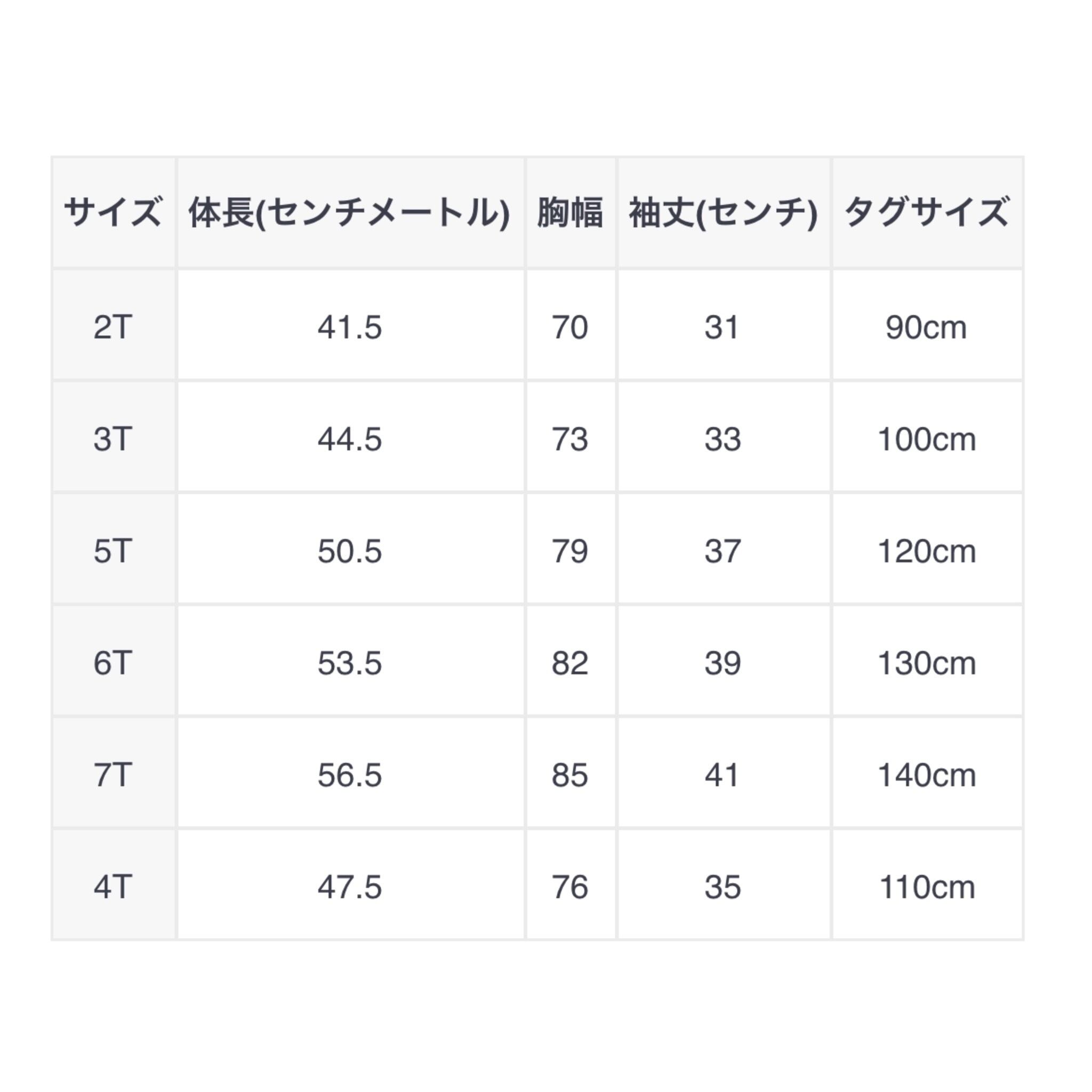
Task: Click the 胸幅 column header
Action: [x=571, y=213]
